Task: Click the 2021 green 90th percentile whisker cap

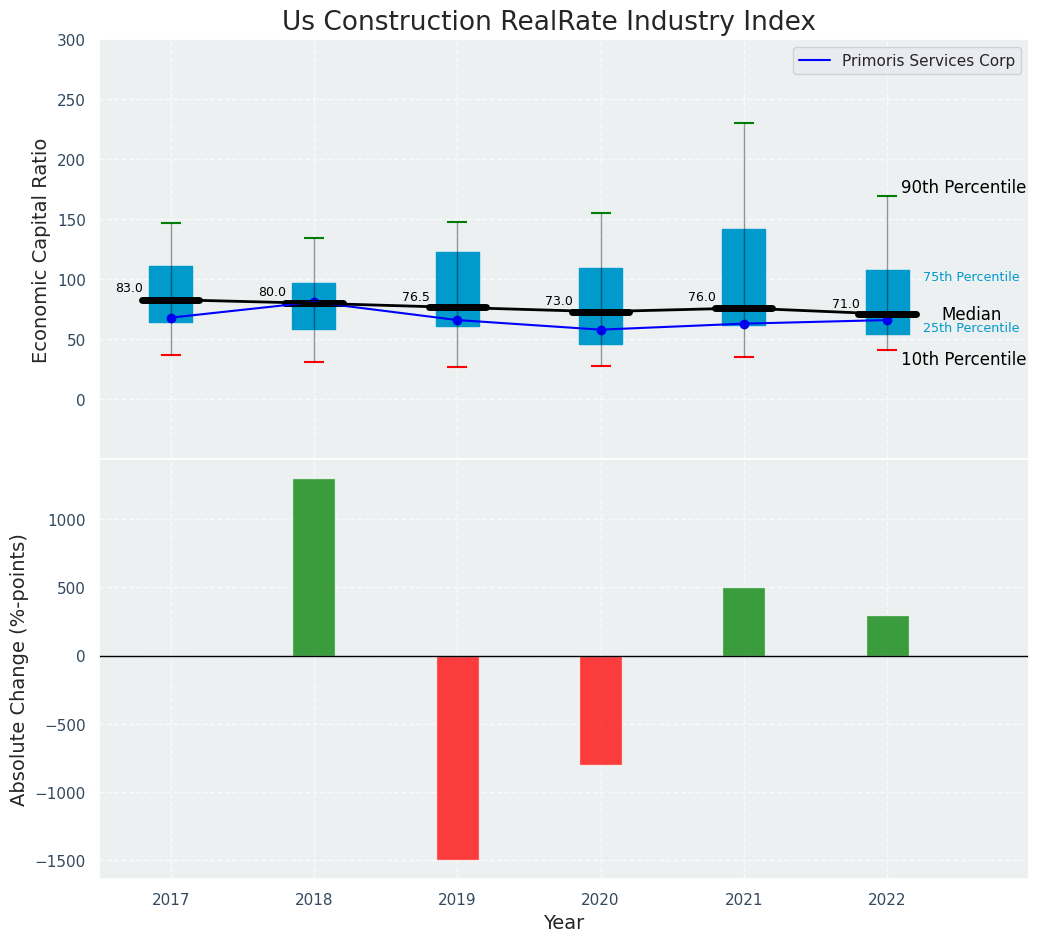Action: pos(744,123)
